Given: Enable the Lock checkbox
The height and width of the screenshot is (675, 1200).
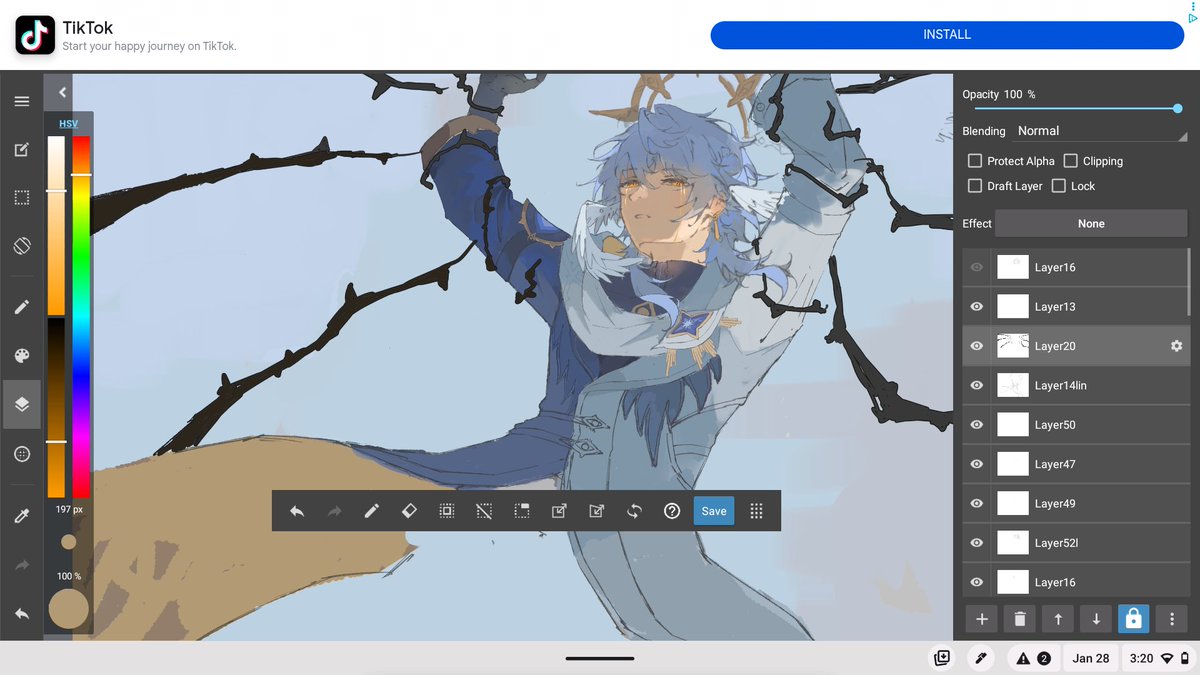Looking at the screenshot, I should [x=1059, y=185].
